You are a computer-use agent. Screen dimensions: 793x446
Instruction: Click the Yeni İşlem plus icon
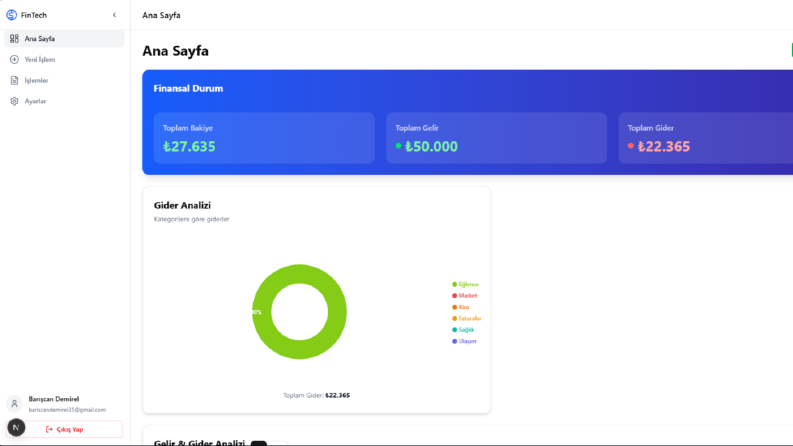click(14, 60)
